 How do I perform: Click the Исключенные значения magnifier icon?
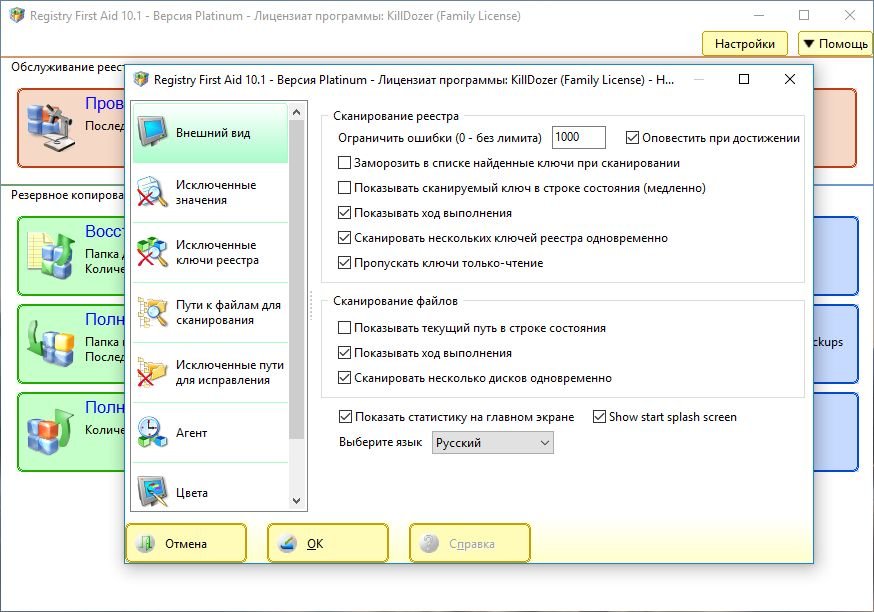tap(153, 192)
